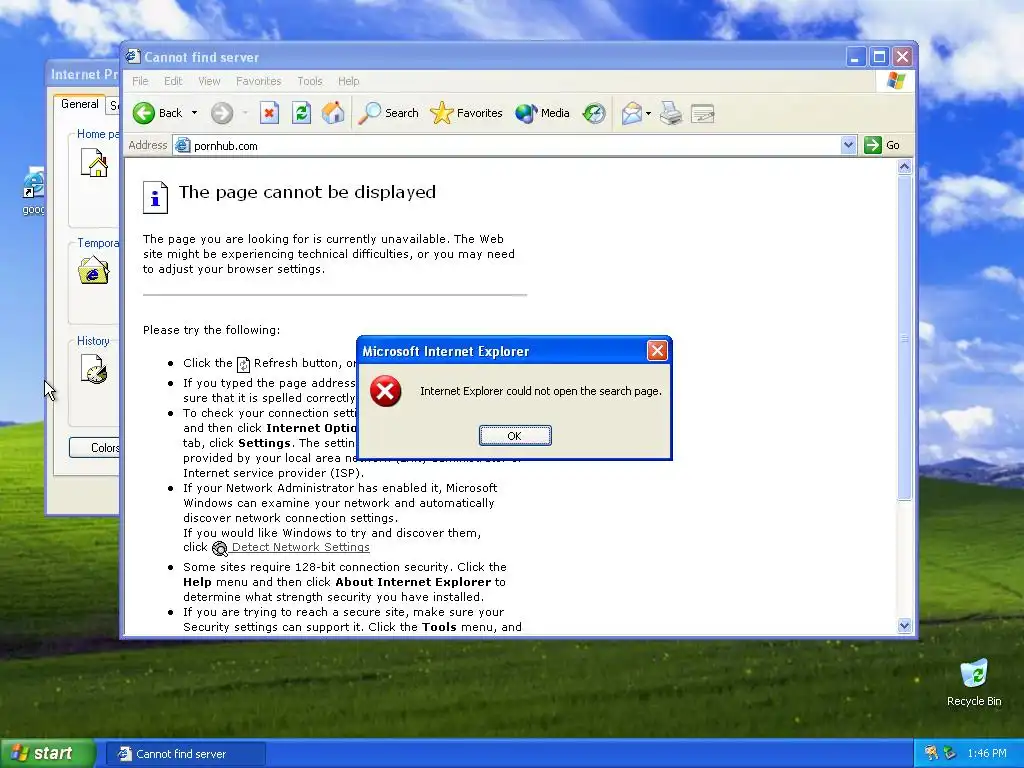The image size is (1024, 768).
Task: Click the Cannot find server taskbar button
Action: coord(186,754)
